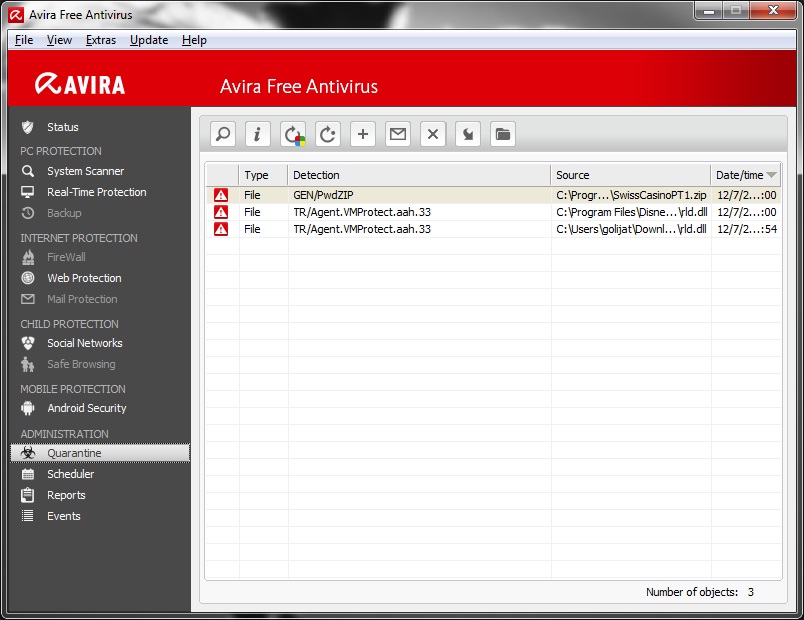Sort by Type column header
This screenshot has height=620, width=804.
[x=263, y=175]
